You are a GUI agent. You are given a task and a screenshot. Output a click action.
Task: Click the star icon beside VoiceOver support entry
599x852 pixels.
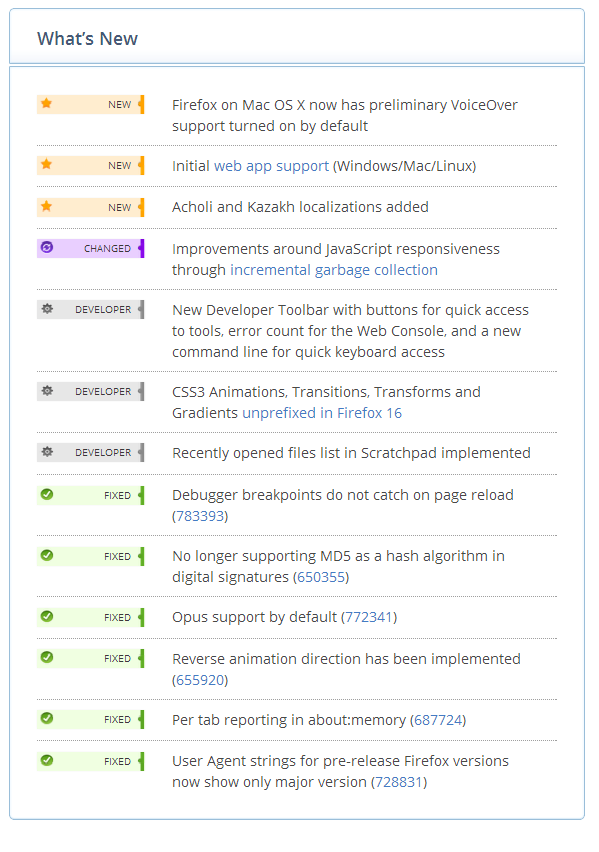pos(47,103)
